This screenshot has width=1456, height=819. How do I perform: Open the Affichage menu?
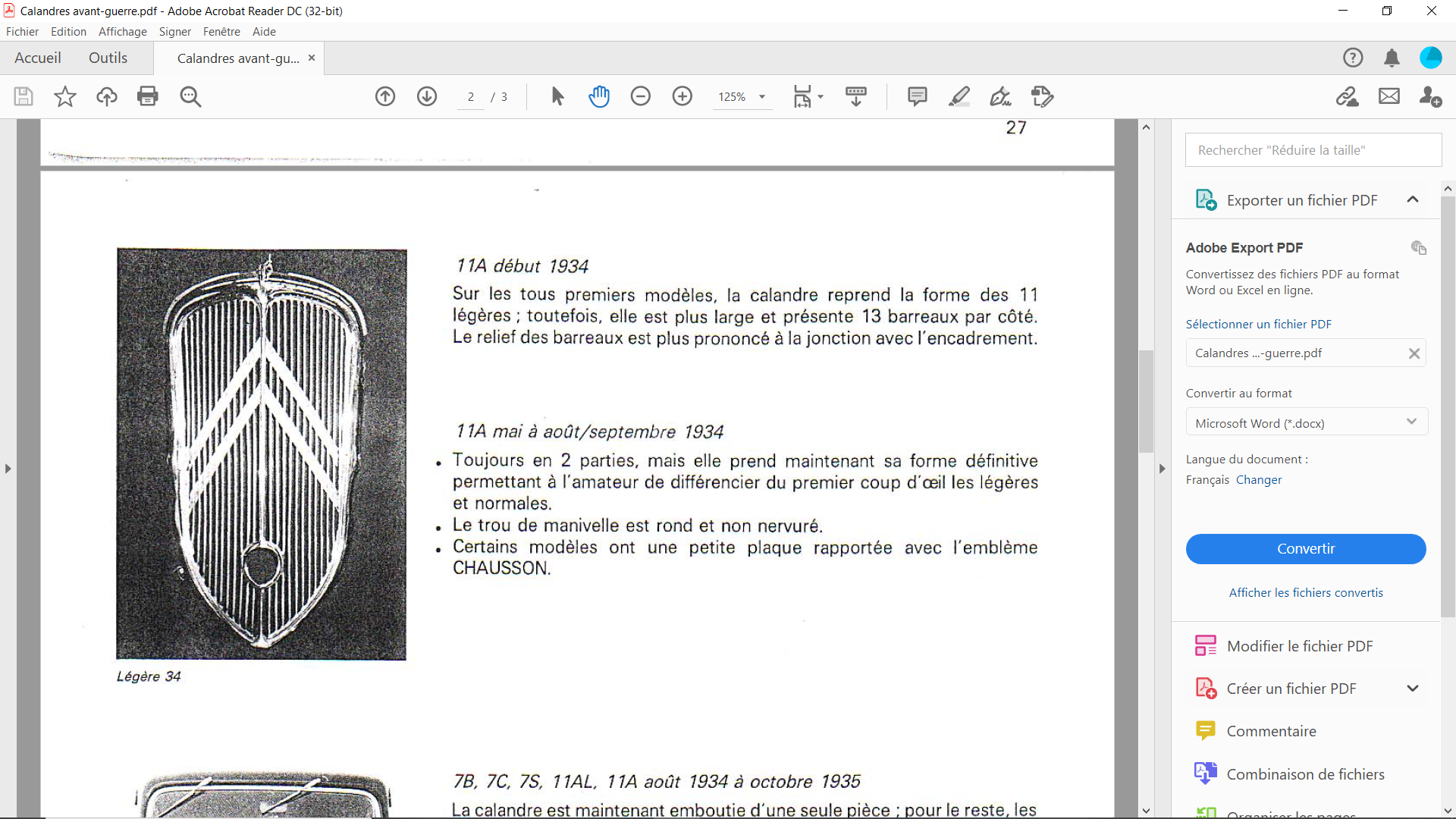[x=122, y=32]
